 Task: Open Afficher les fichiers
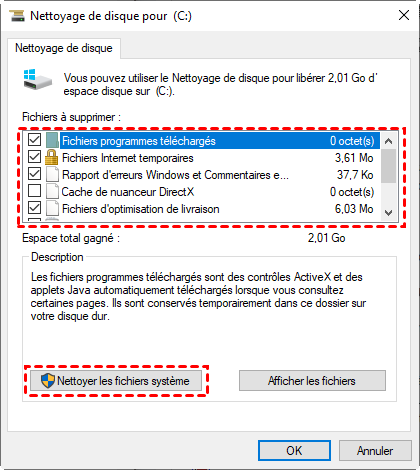[312, 381]
